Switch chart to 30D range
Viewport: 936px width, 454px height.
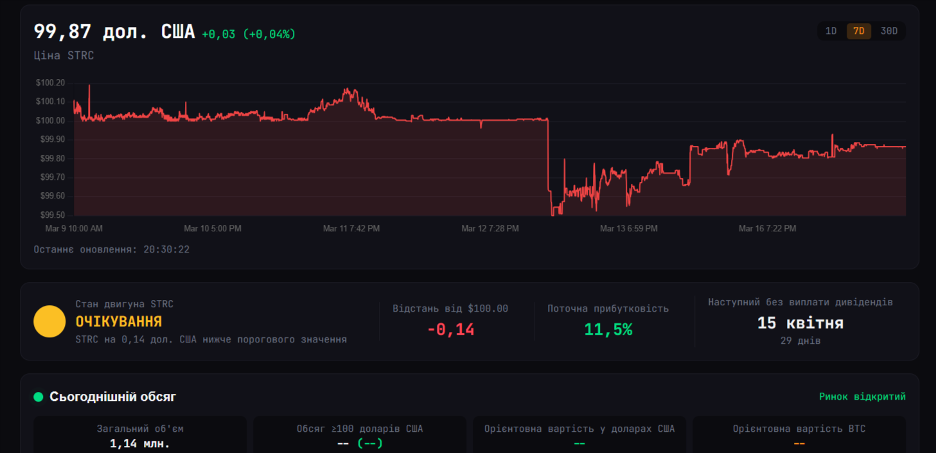point(889,31)
